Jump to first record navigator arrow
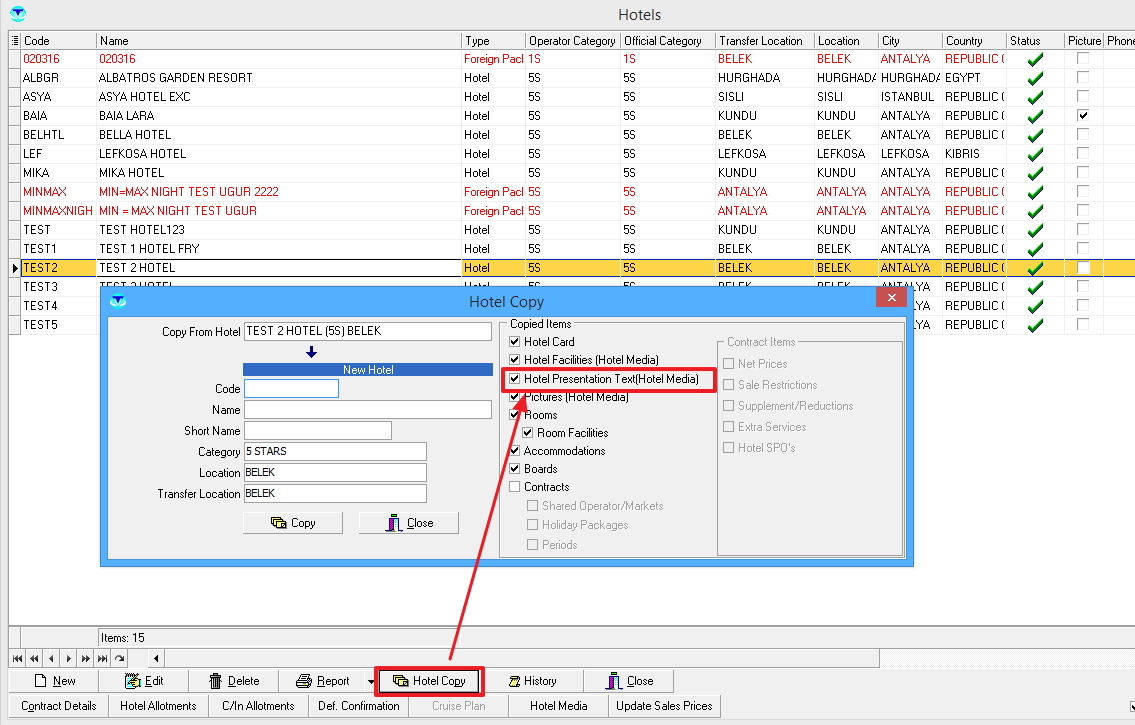Viewport: 1135px width, 725px height. click(x=17, y=658)
